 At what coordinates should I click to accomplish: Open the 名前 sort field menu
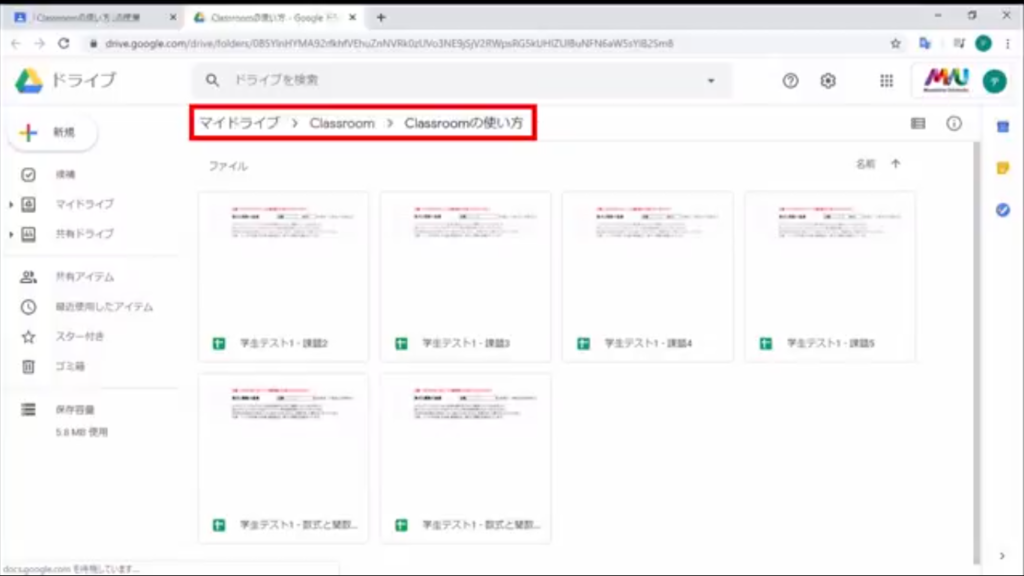(x=865, y=164)
